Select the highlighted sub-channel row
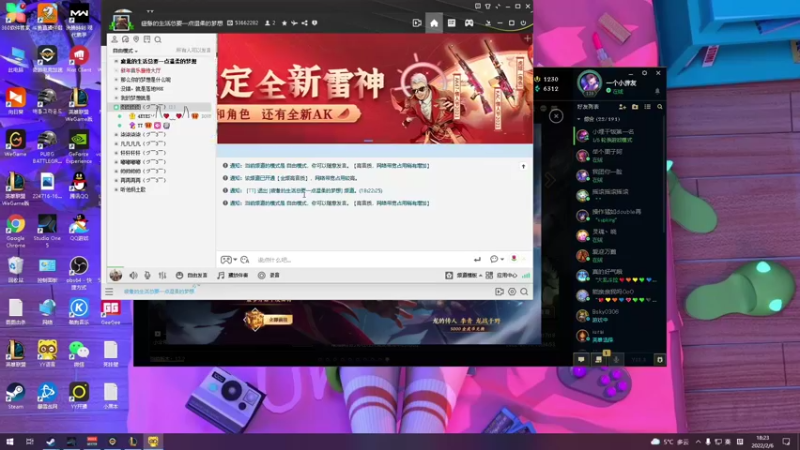Viewport: 800px width, 450px height. 160,107
